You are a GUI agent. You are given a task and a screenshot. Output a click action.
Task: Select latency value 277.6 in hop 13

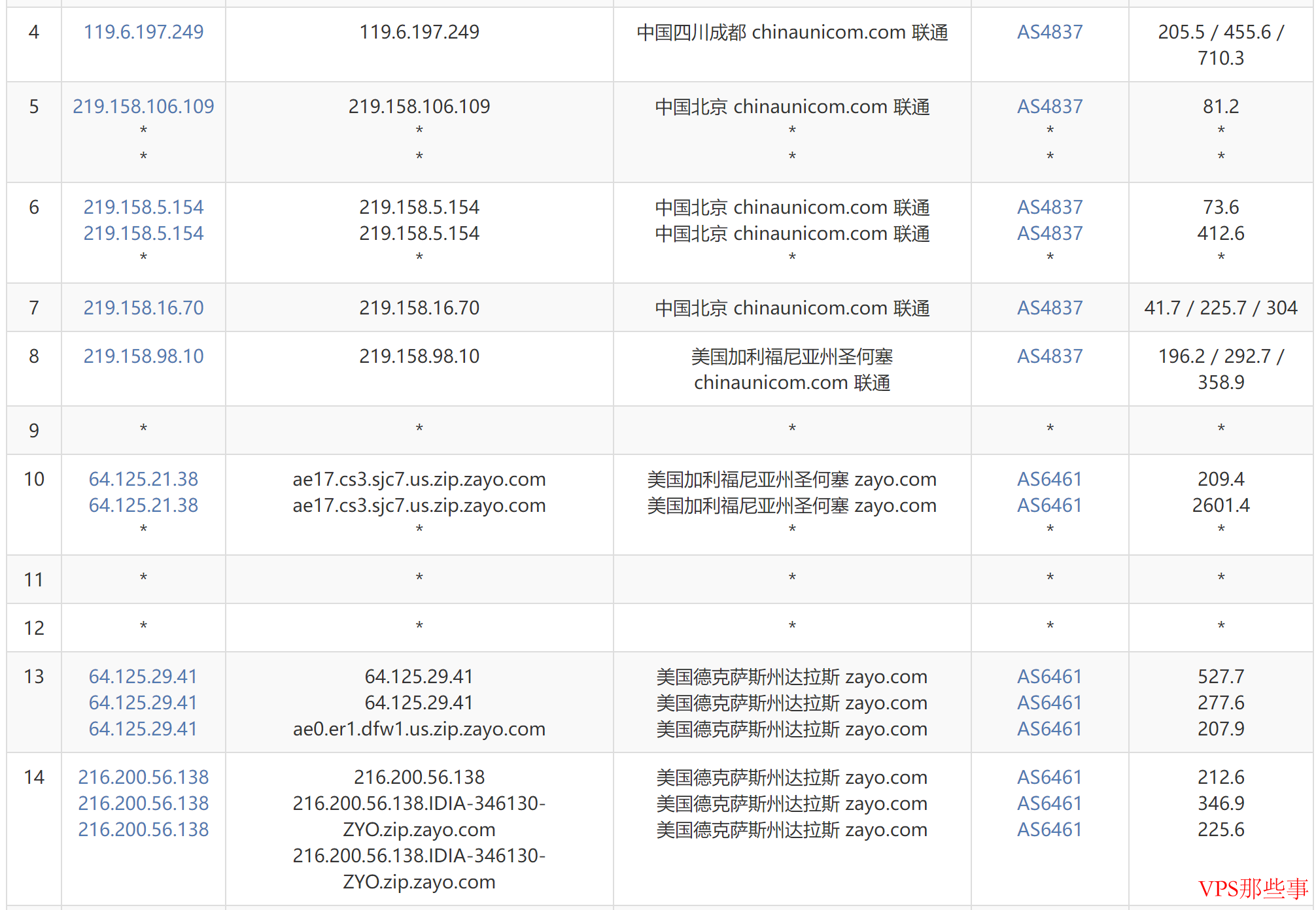(x=1221, y=703)
